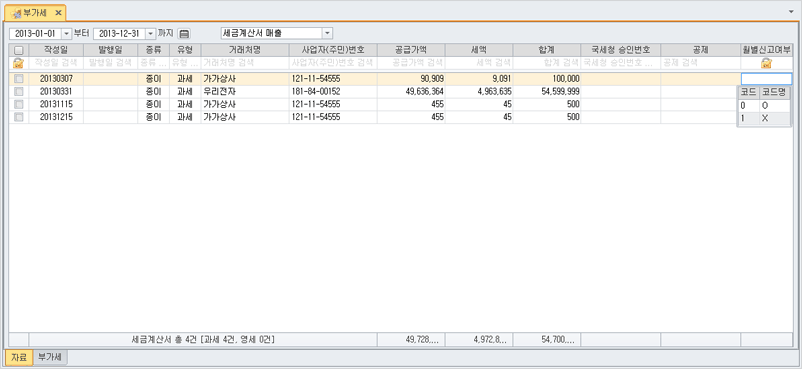
Task: Click the 54,700,... footer total
Action: (x=547, y=339)
